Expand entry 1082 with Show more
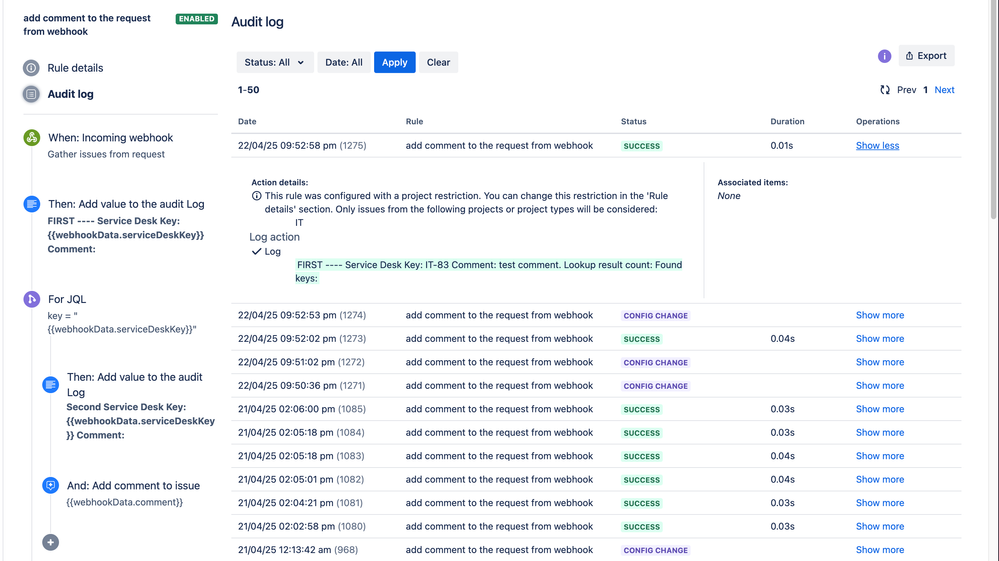This screenshot has height=561, width=999. tap(880, 479)
